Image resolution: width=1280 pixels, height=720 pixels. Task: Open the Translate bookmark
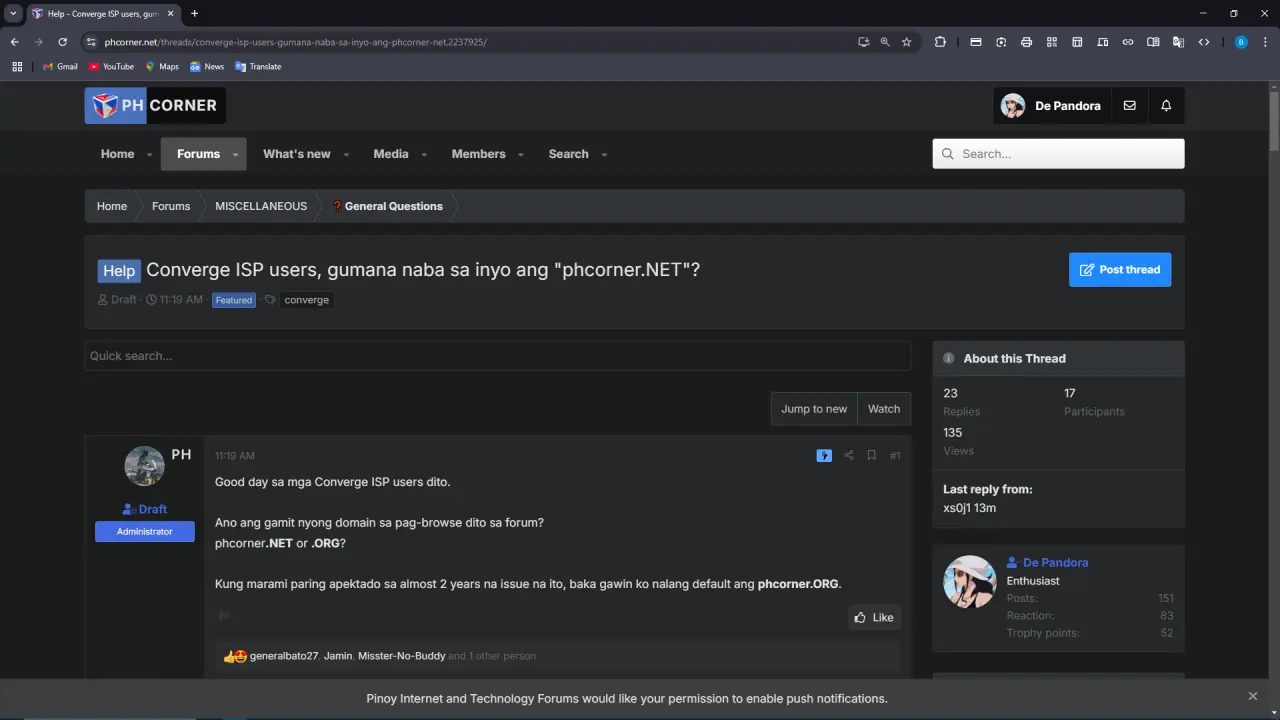point(258,67)
